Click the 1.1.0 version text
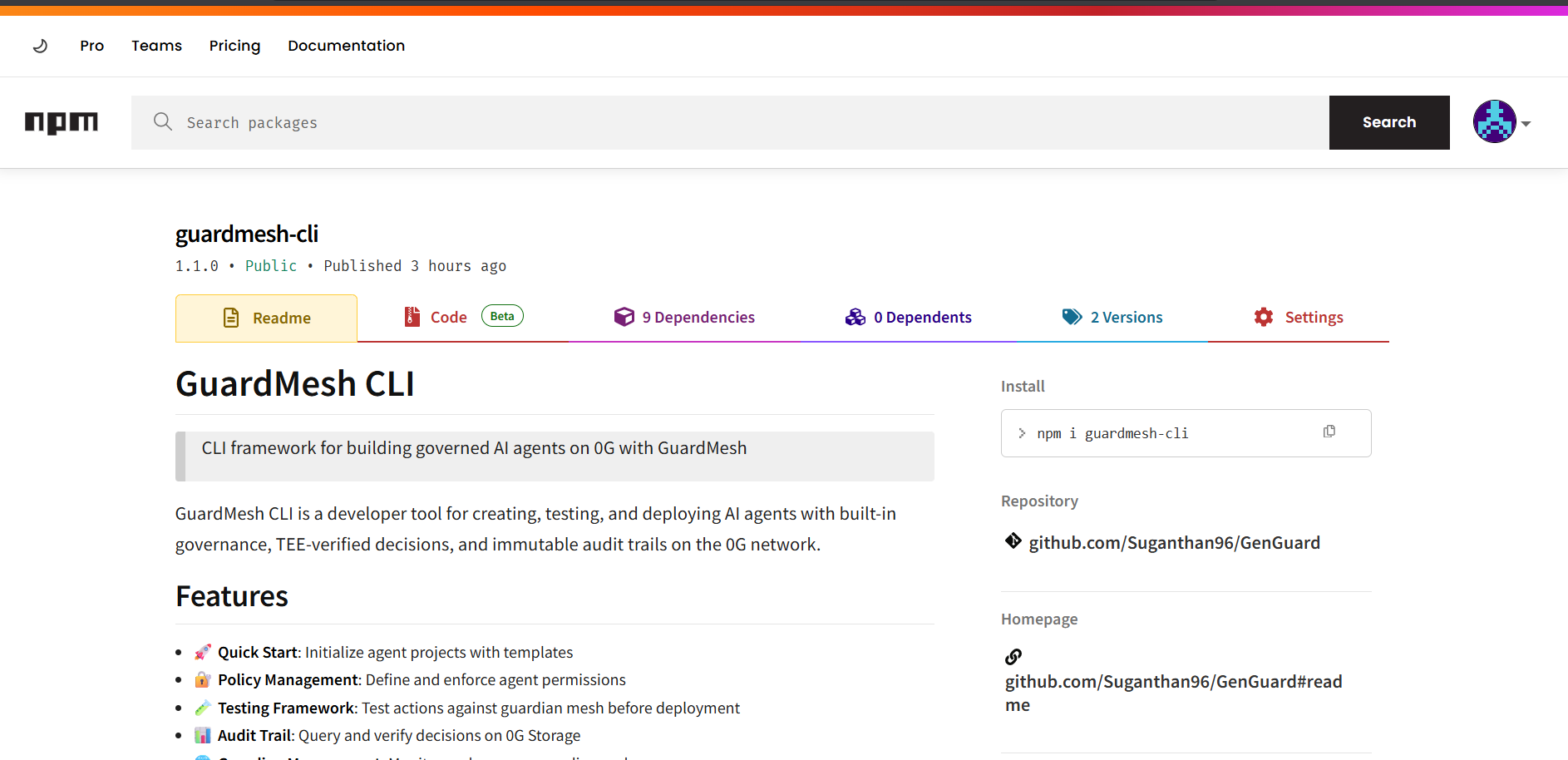 pos(197,266)
